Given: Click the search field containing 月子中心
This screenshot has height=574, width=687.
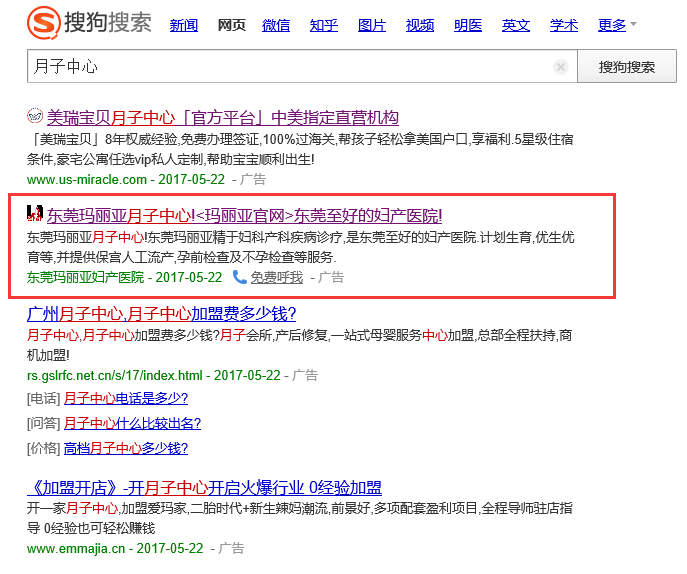Looking at the screenshot, I should [290, 67].
